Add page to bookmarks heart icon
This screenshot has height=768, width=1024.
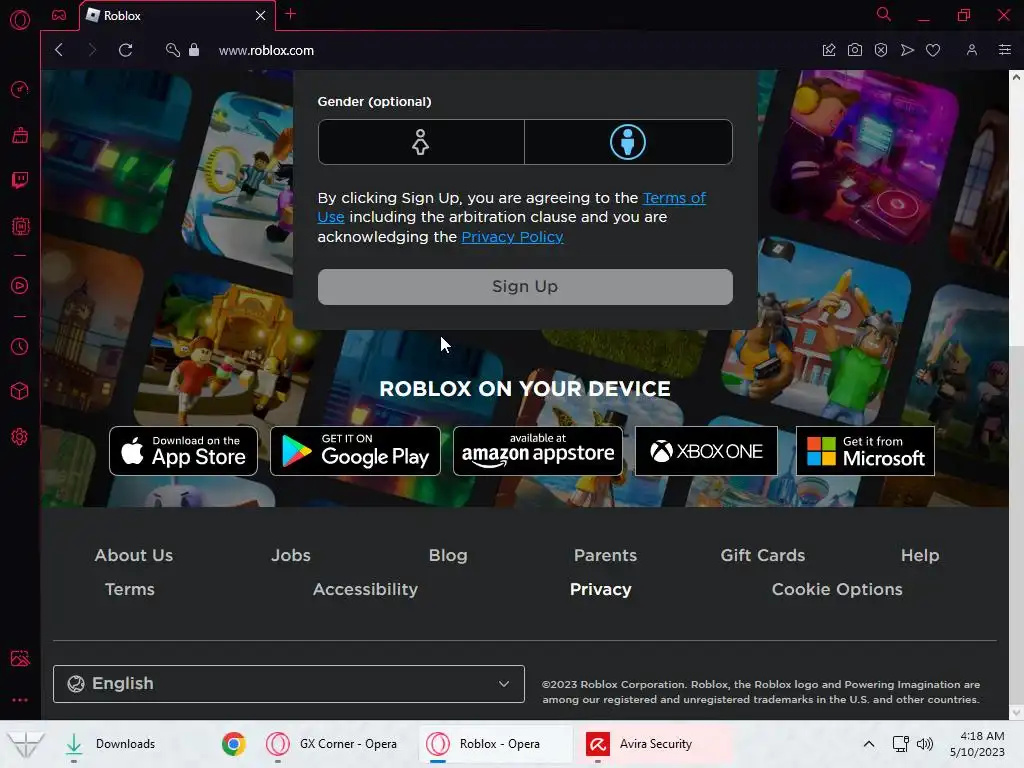click(933, 50)
